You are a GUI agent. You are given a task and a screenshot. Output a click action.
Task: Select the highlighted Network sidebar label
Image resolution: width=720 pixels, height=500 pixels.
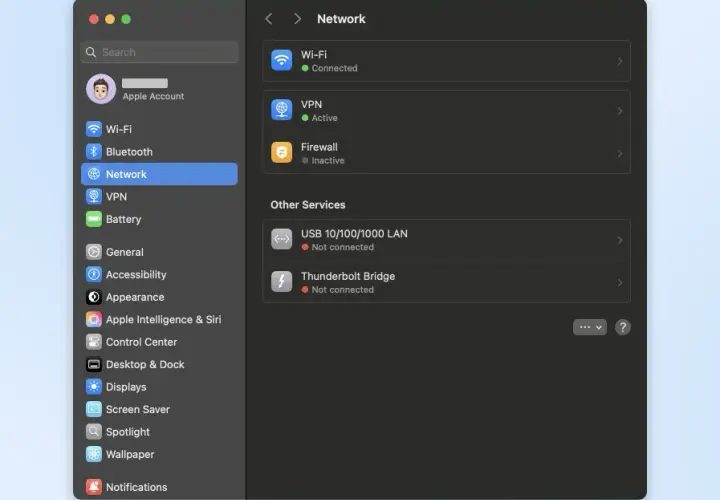tap(126, 174)
